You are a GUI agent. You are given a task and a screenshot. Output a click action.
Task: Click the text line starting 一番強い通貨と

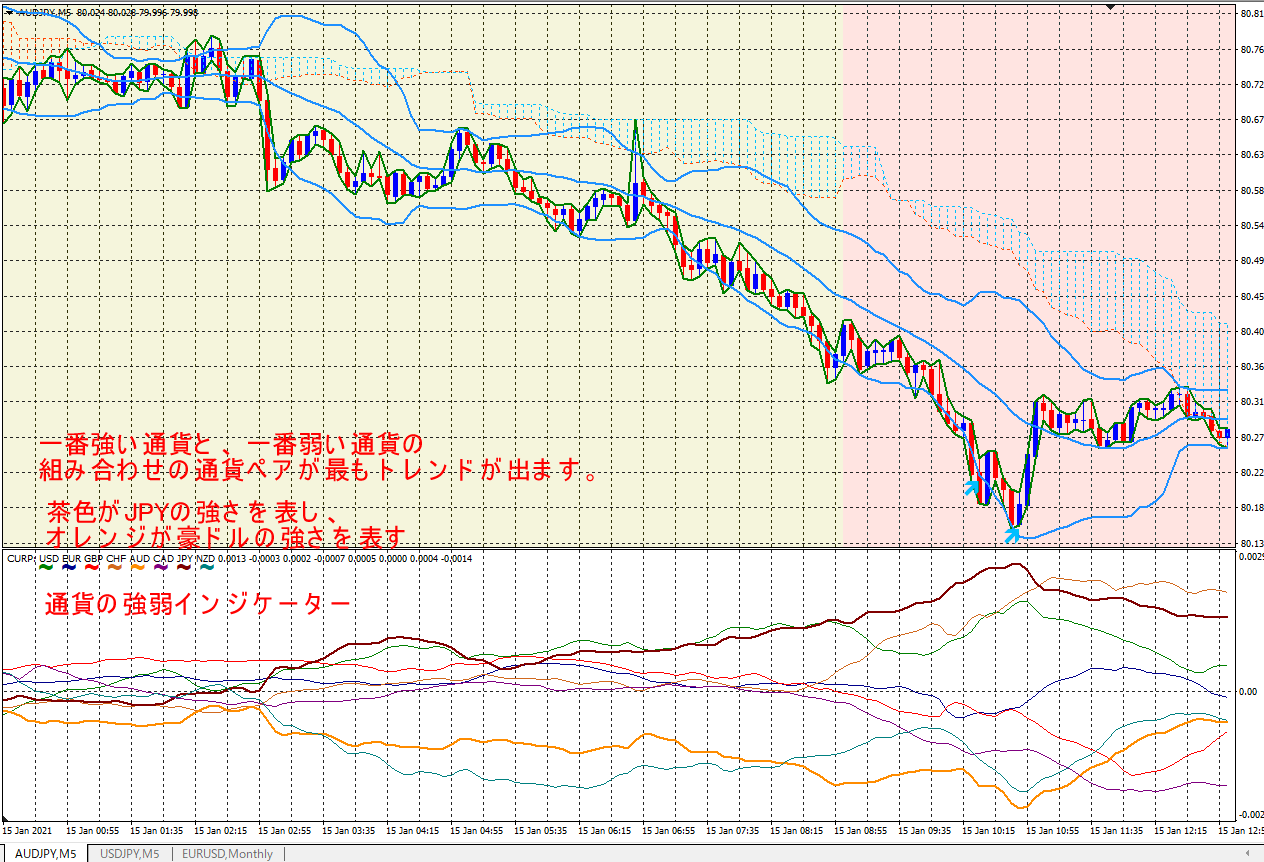pyautogui.click(x=232, y=444)
